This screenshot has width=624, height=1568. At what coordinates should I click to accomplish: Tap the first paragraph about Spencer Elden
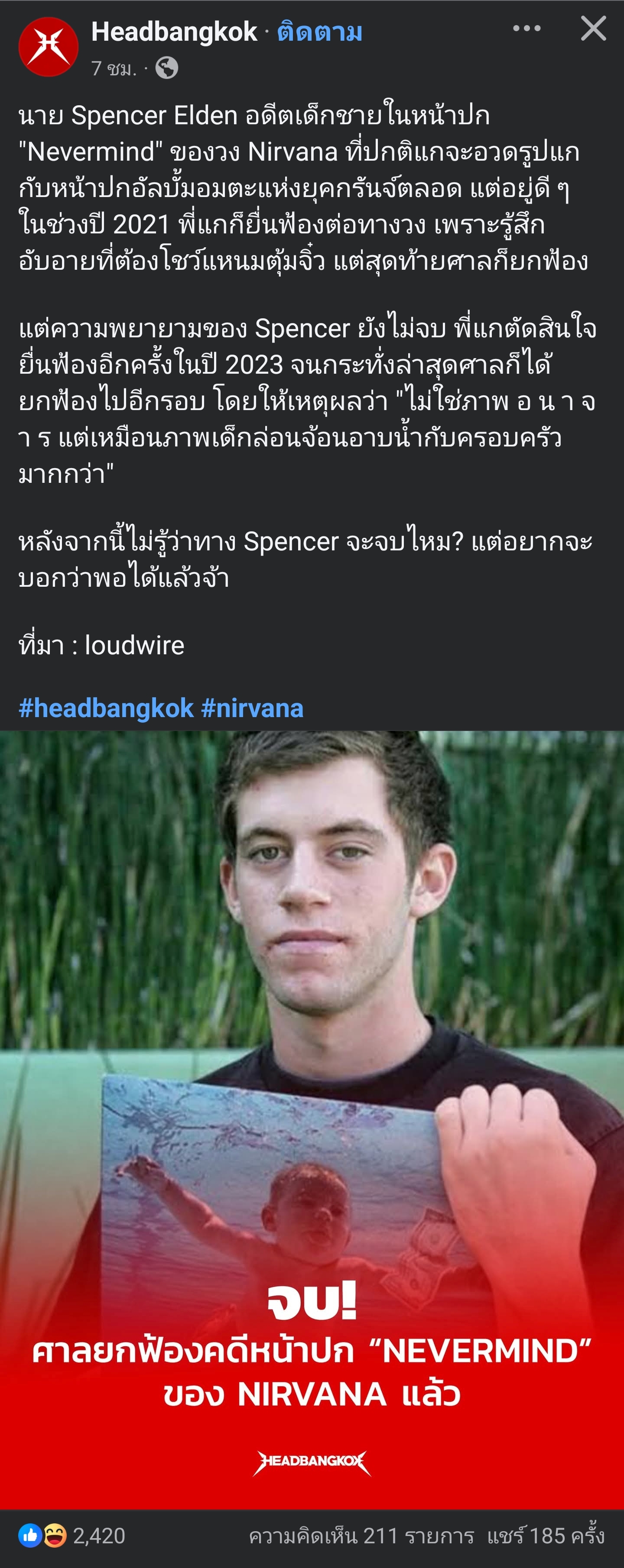(x=303, y=188)
